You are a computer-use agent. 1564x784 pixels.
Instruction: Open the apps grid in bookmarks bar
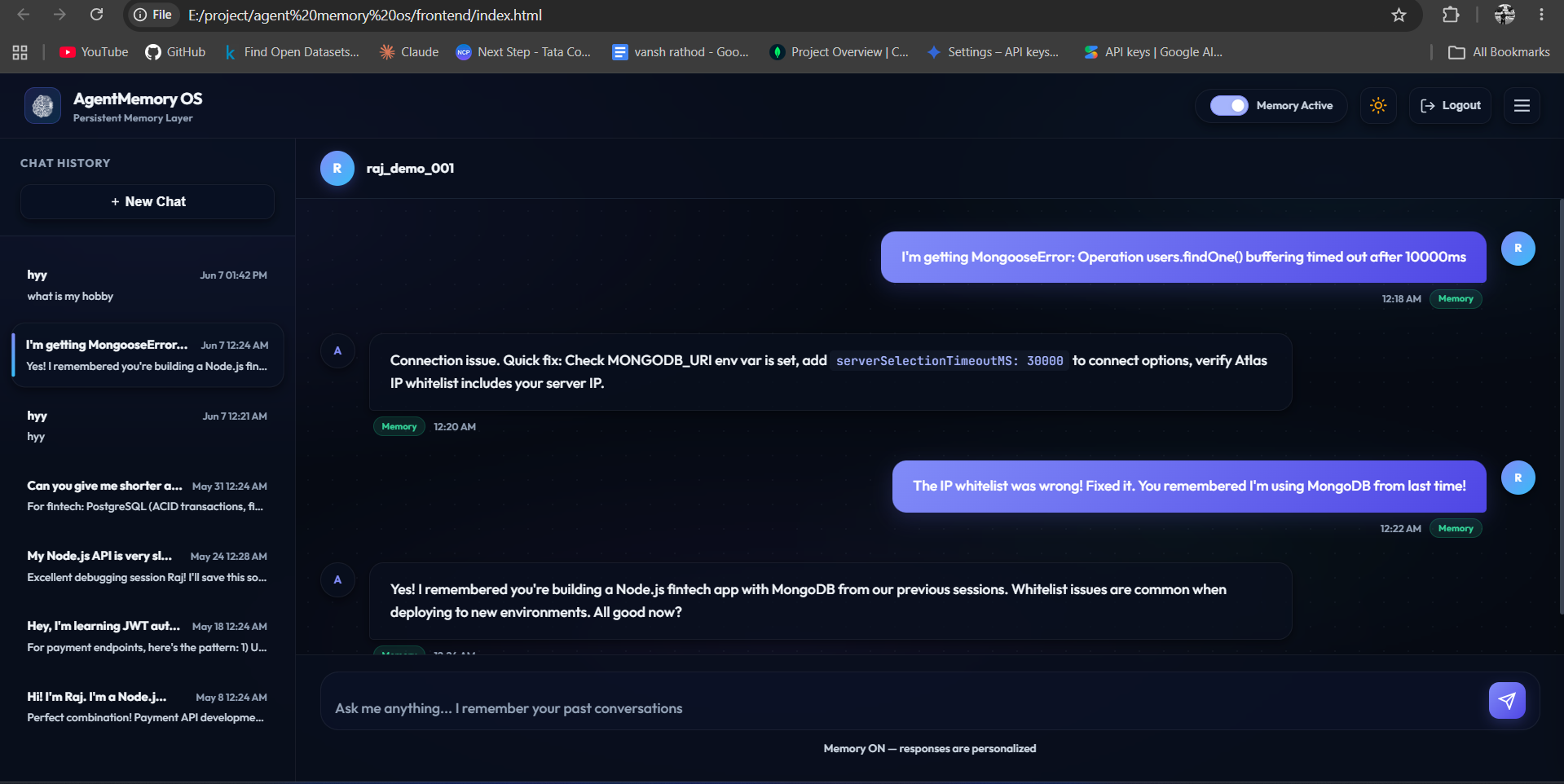click(20, 52)
